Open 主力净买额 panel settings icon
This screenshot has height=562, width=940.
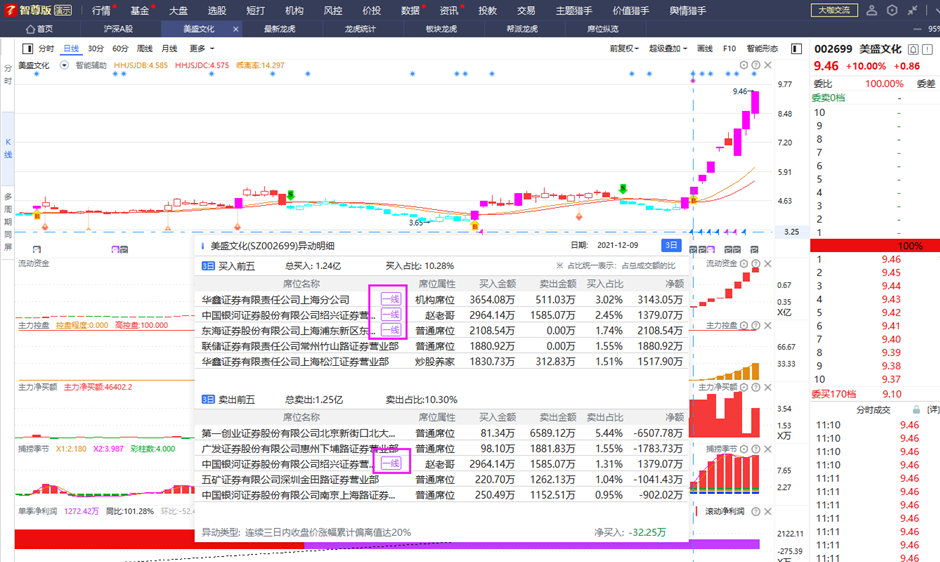tap(744, 387)
